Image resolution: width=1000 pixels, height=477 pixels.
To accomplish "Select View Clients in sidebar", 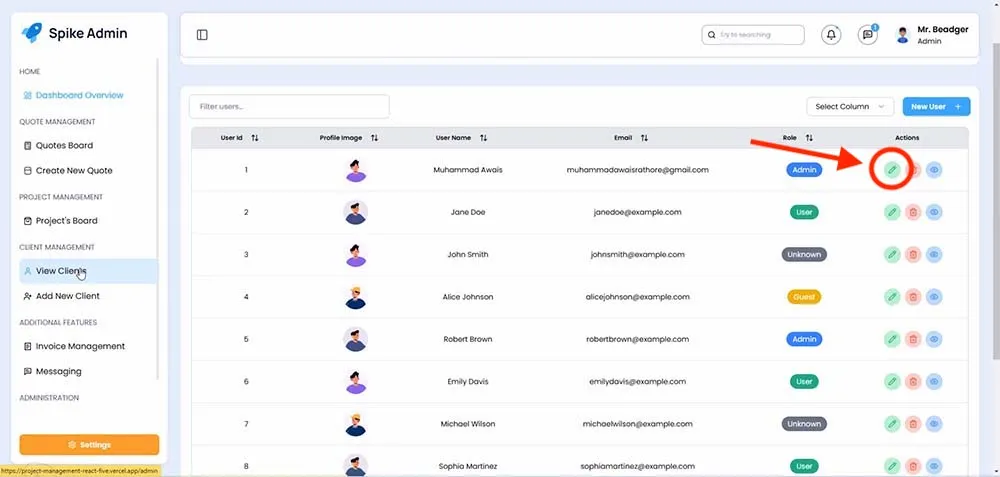I will pyautogui.click(x=89, y=271).
